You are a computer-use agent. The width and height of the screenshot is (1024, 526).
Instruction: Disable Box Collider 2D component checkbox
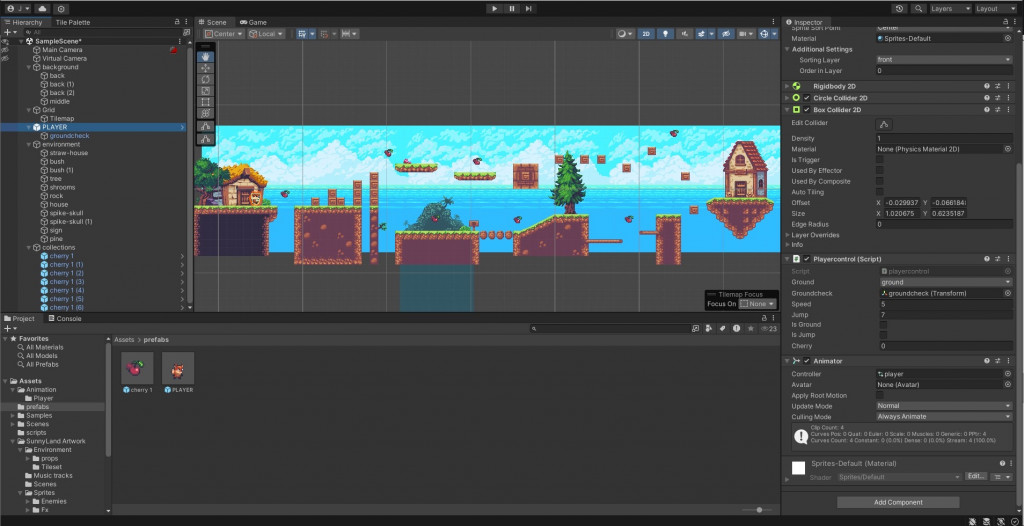pyautogui.click(x=807, y=110)
